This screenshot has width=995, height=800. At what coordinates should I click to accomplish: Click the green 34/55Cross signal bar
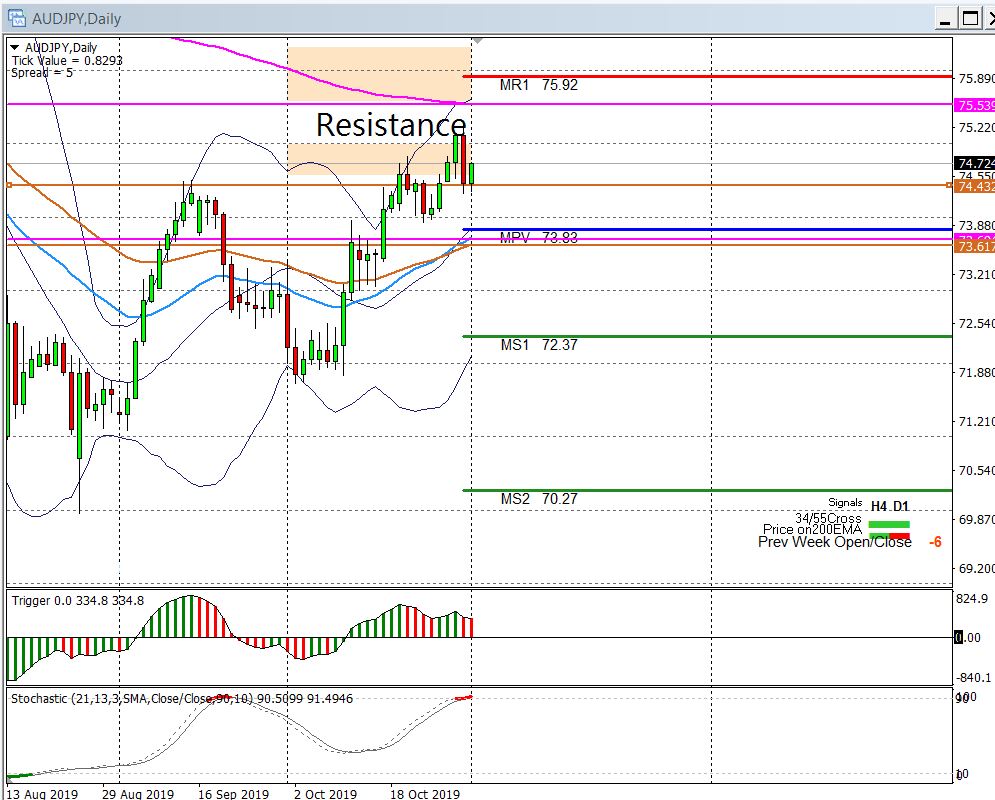coord(889,523)
